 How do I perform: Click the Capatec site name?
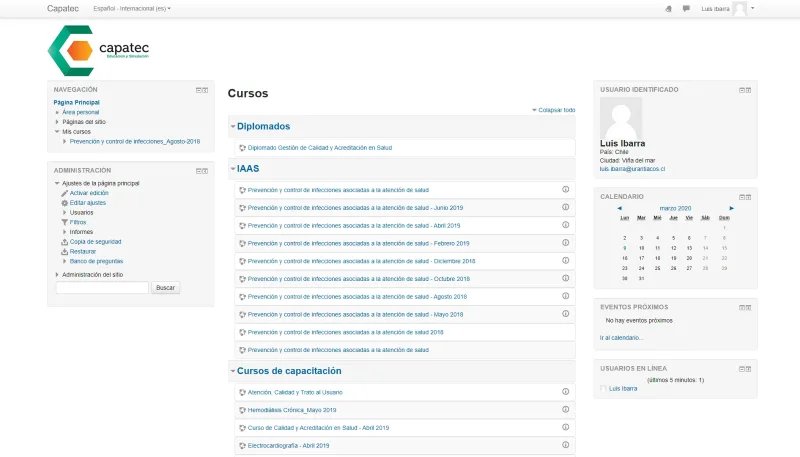pyautogui.click(x=63, y=9)
